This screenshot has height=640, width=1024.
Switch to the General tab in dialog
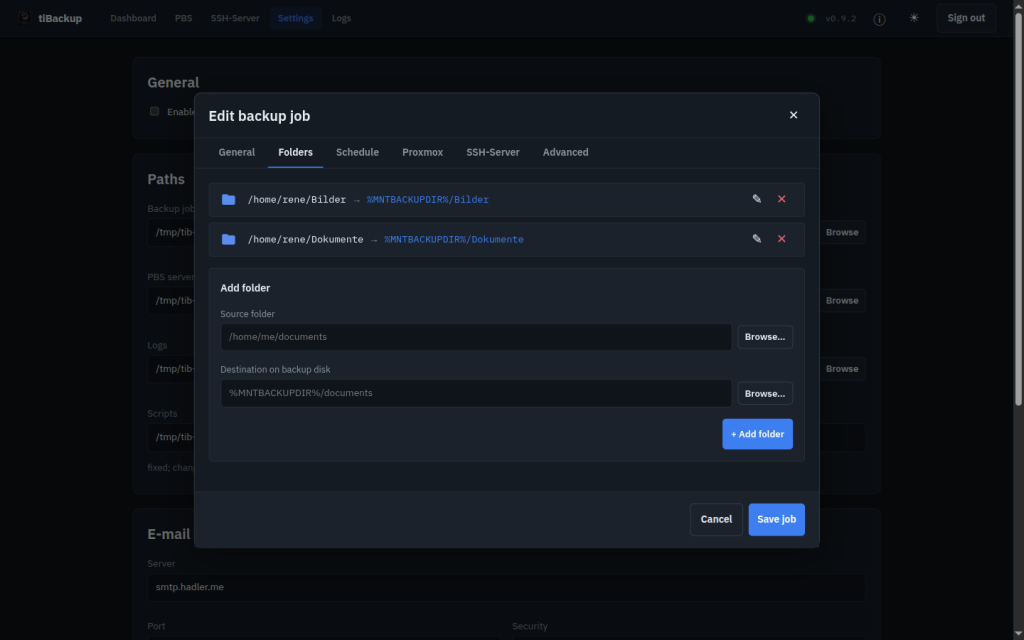pos(236,152)
